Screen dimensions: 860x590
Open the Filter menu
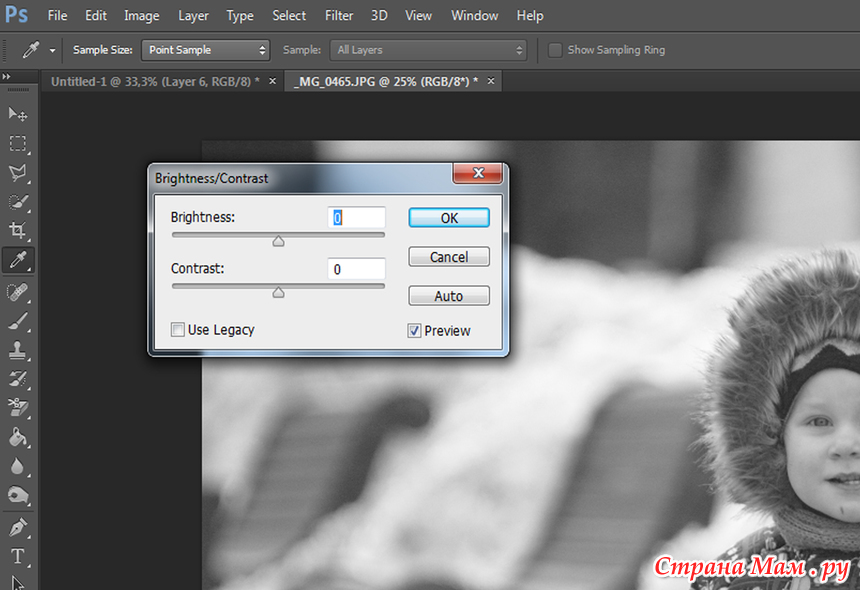coord(339,15)
